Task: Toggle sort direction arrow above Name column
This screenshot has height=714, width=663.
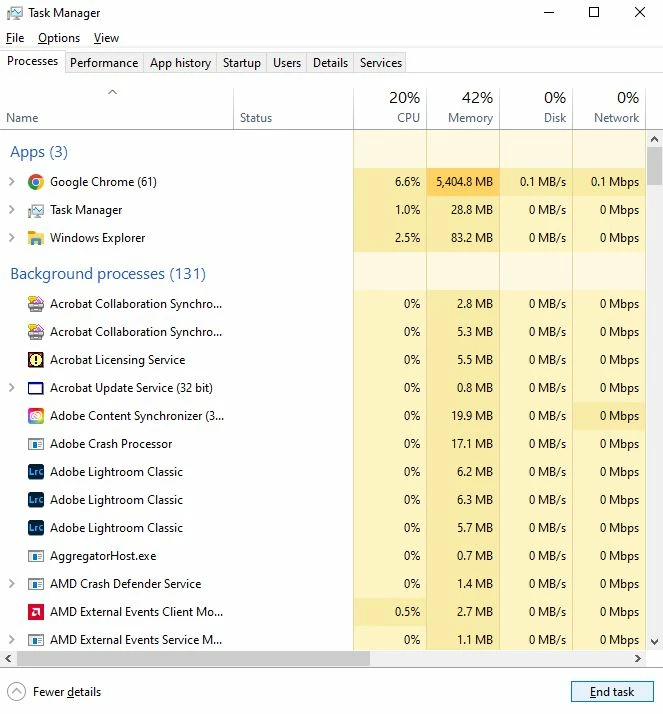Action: click(x=112, y=92)
